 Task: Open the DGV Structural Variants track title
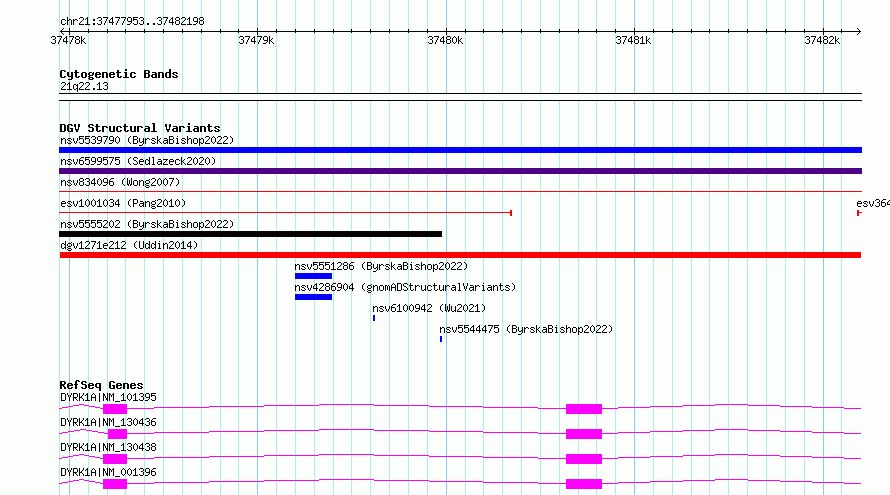pyautogui.click(x=140, y=128)
